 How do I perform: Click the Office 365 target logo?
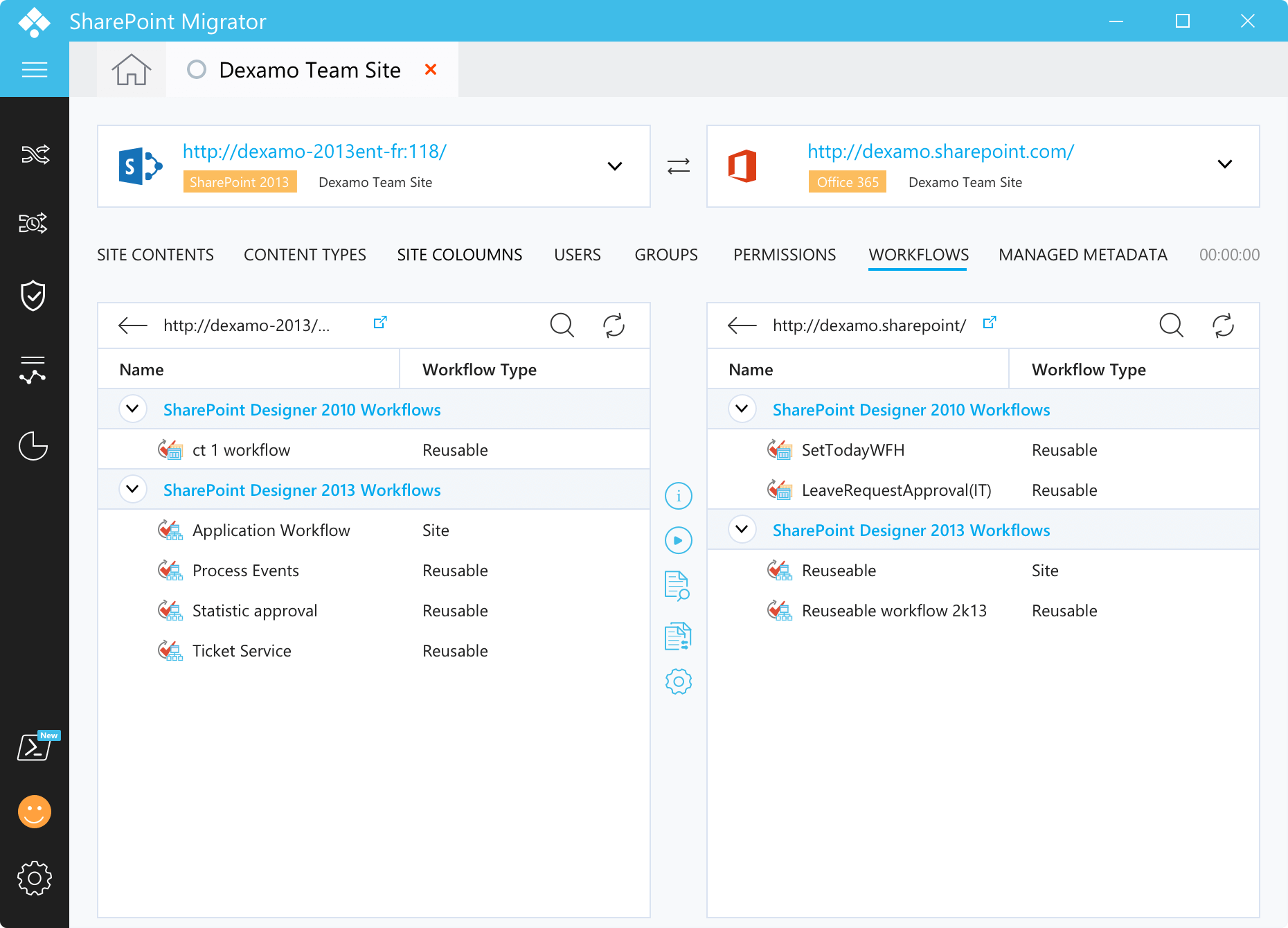coord(742,166)
